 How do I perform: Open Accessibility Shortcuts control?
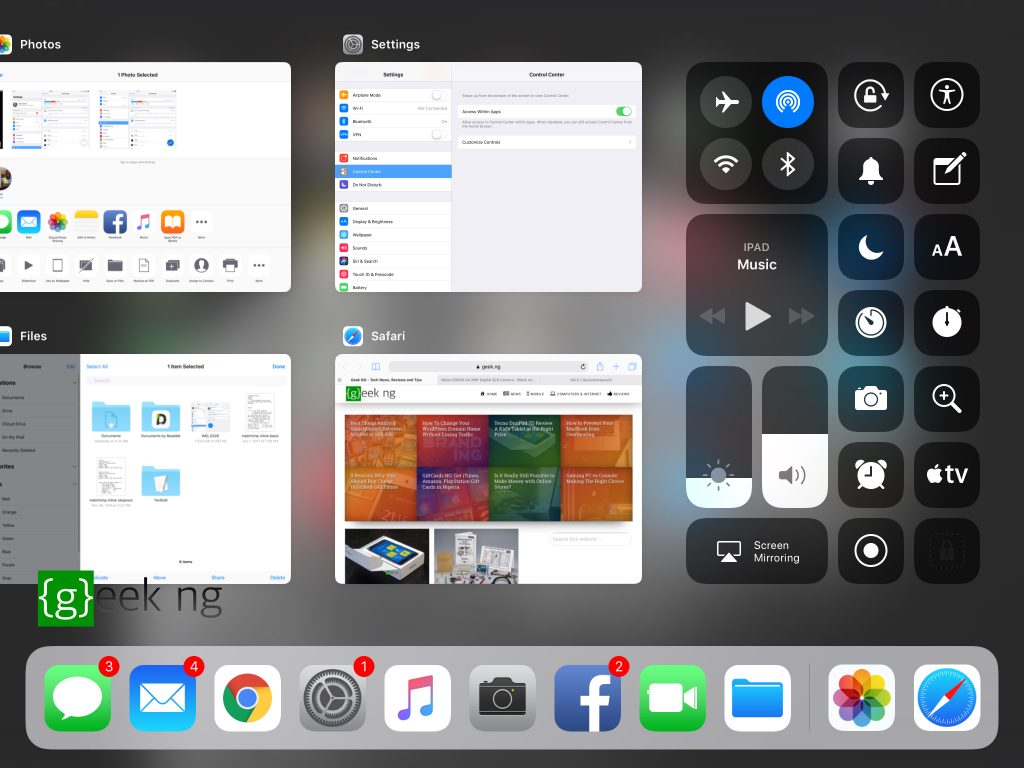pyautogui.click(x=946, y=95)
